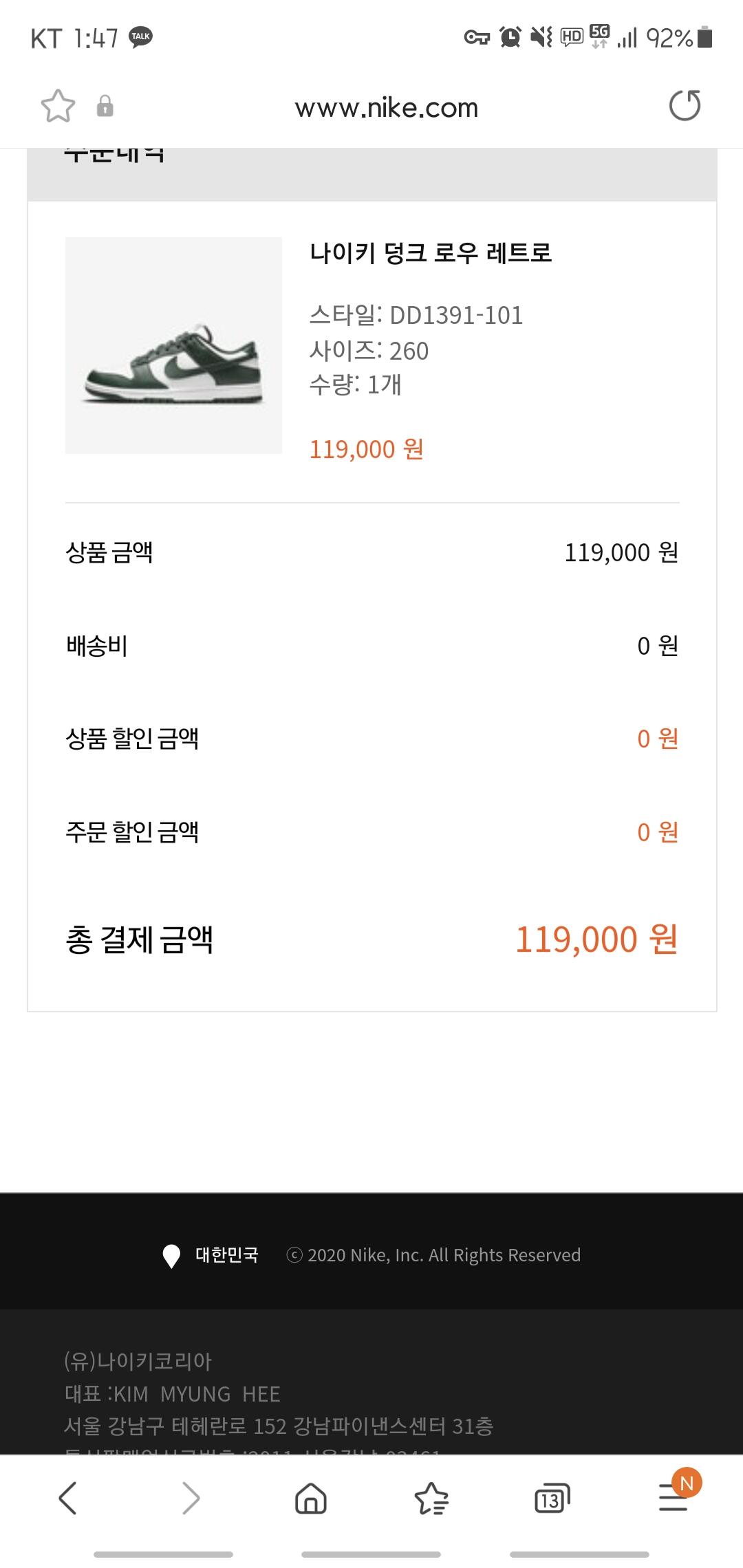Tap the 나이키 덩크 로우 레트로 product title
The height and width of the screenshot is (1568, 743).
431,253
